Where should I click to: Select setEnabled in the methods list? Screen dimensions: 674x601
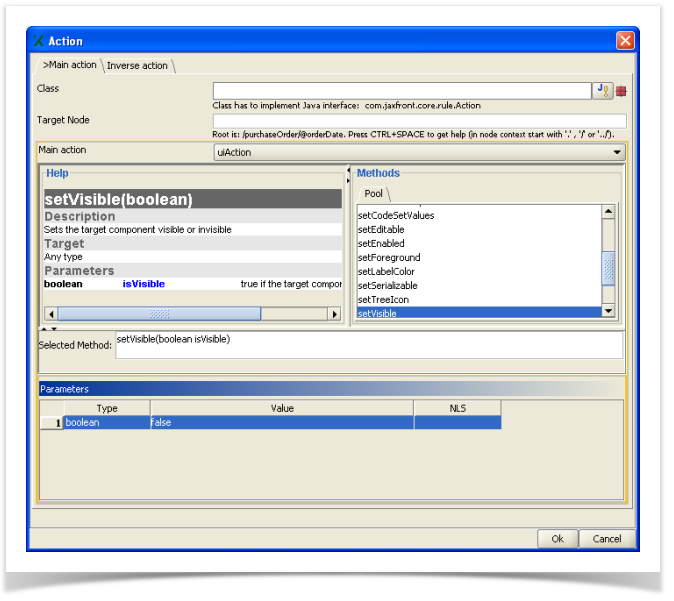pyautogui.click(x=381, y=243)
